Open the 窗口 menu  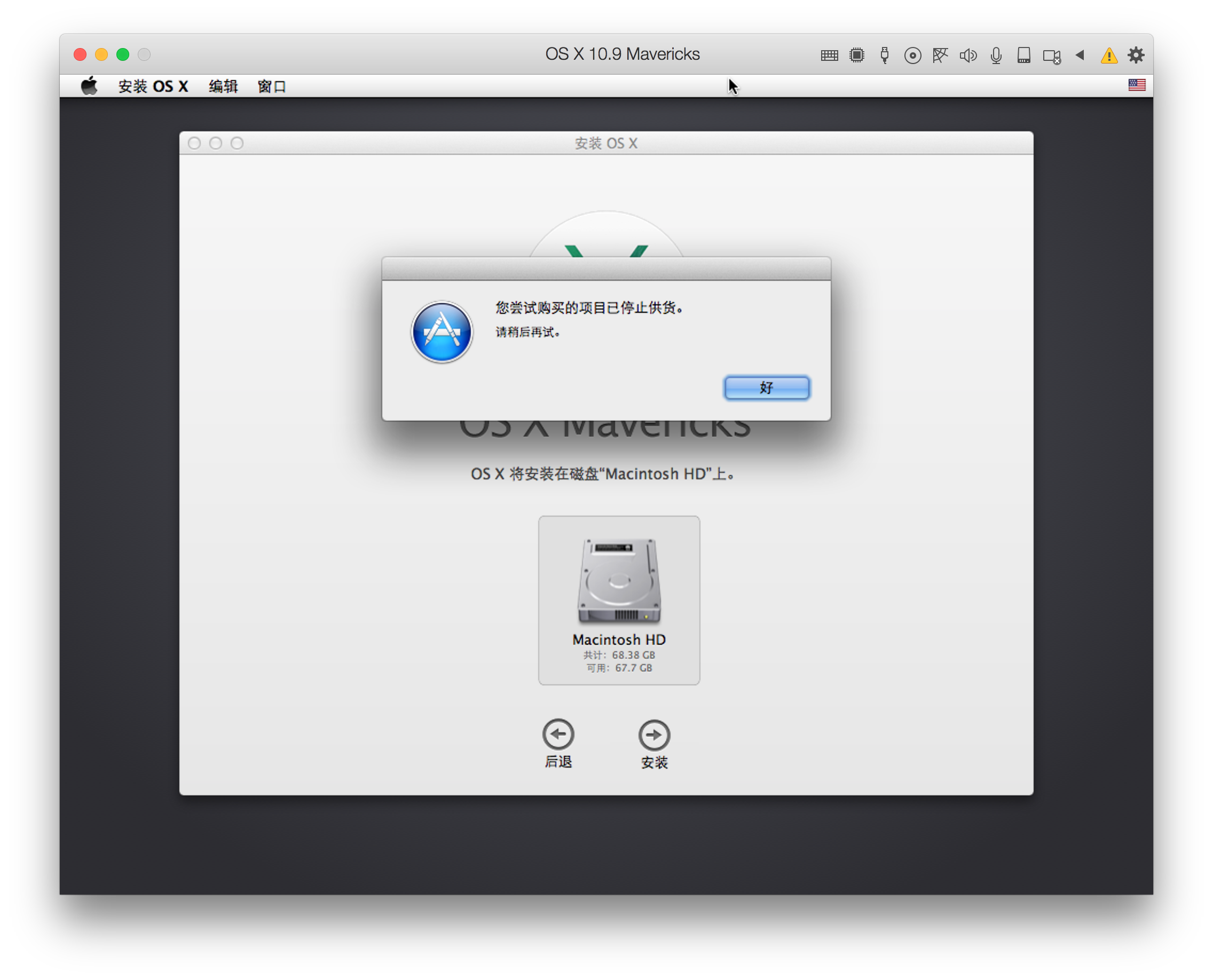pyautogui.click(x=272, y=86)
